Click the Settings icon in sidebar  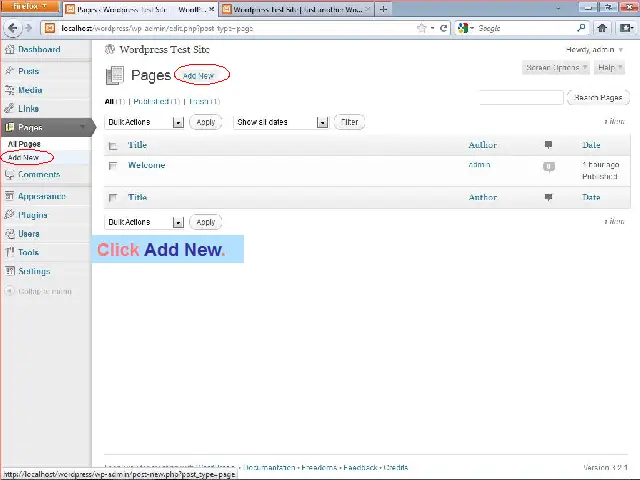pyautogui.click(x=9, y=271)
